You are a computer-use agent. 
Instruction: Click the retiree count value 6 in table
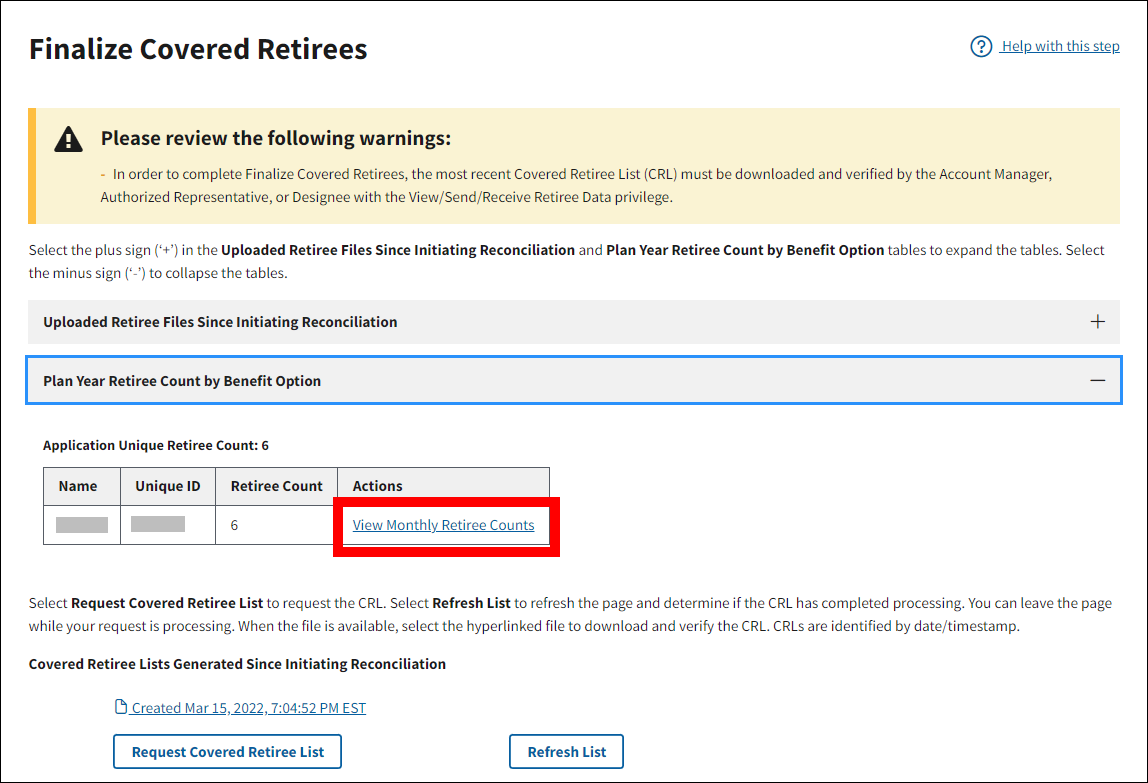click(x=235, y=525)
